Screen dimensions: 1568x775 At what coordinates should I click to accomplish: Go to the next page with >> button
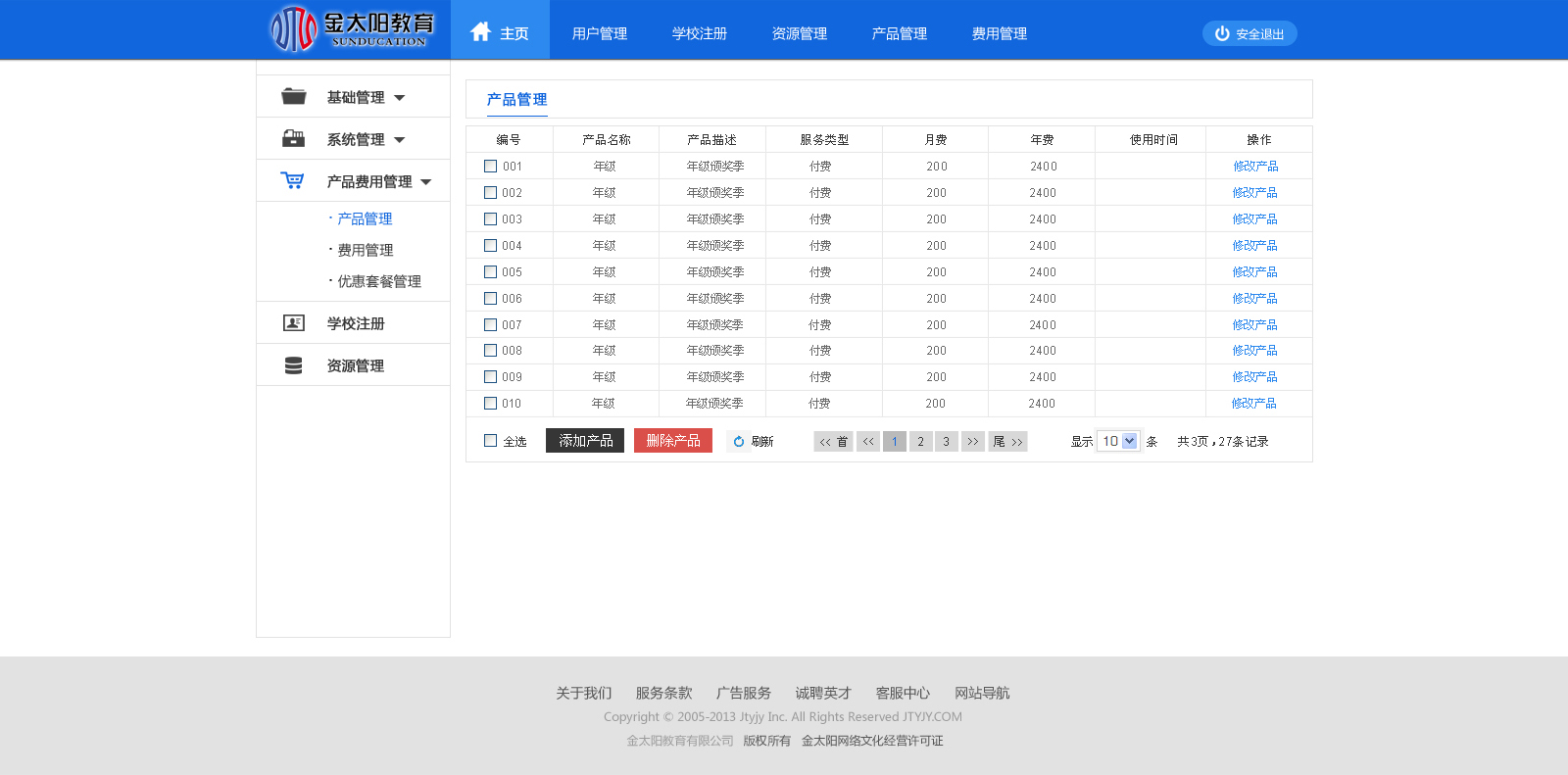coord(973,442)
